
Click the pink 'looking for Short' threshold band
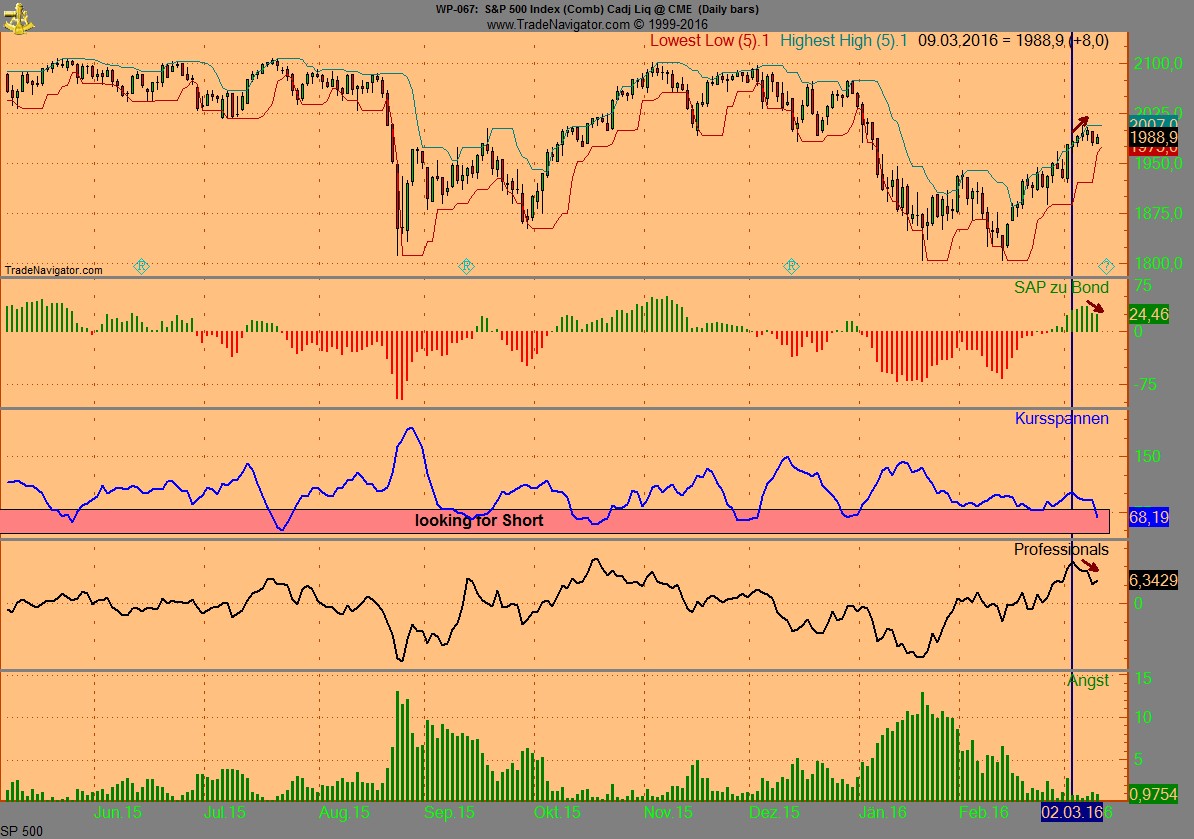pyautogui.click(x=478, y=521)
